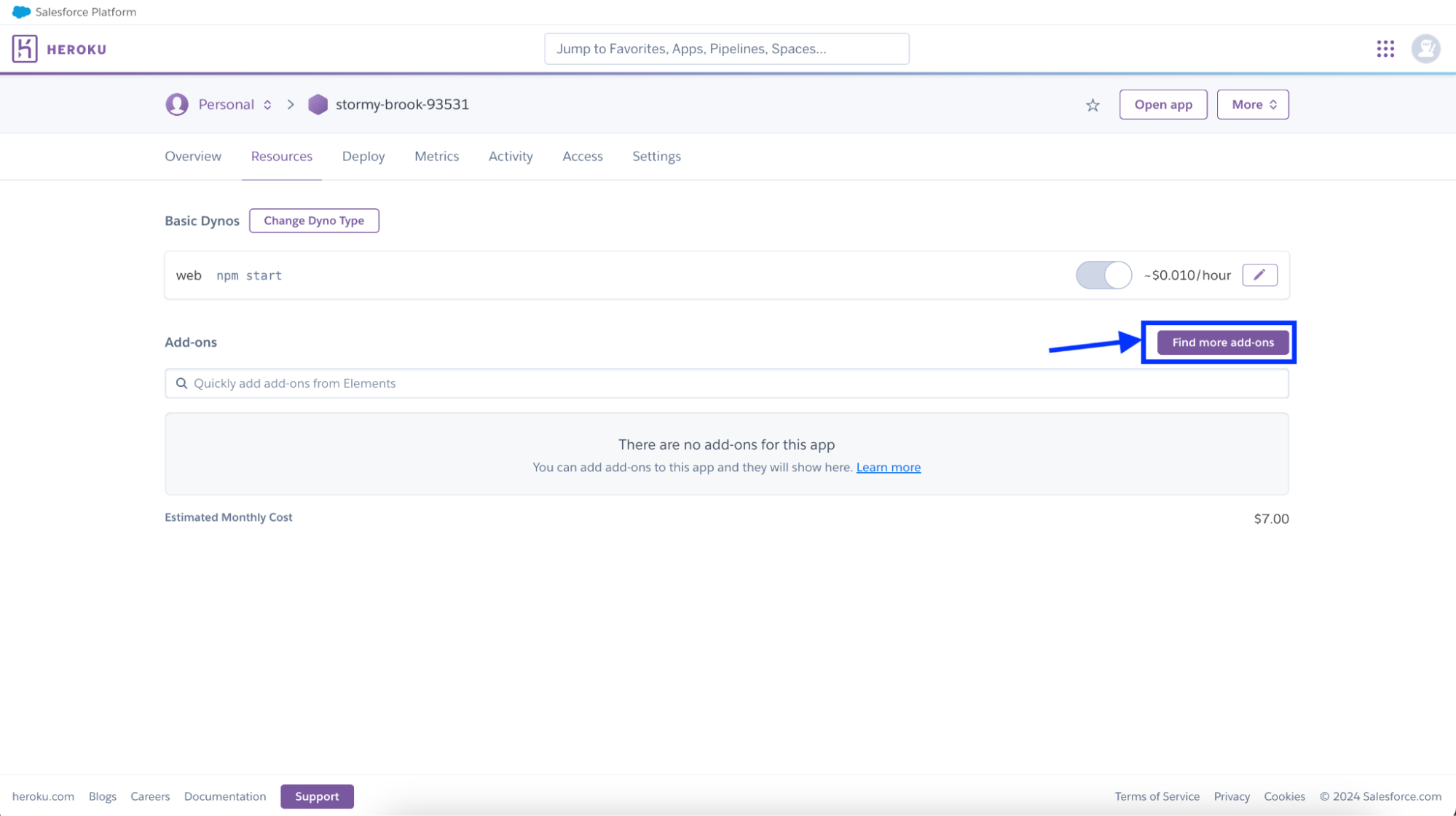
Task: Go to the Metrics tab
Action: pos(436,157)
